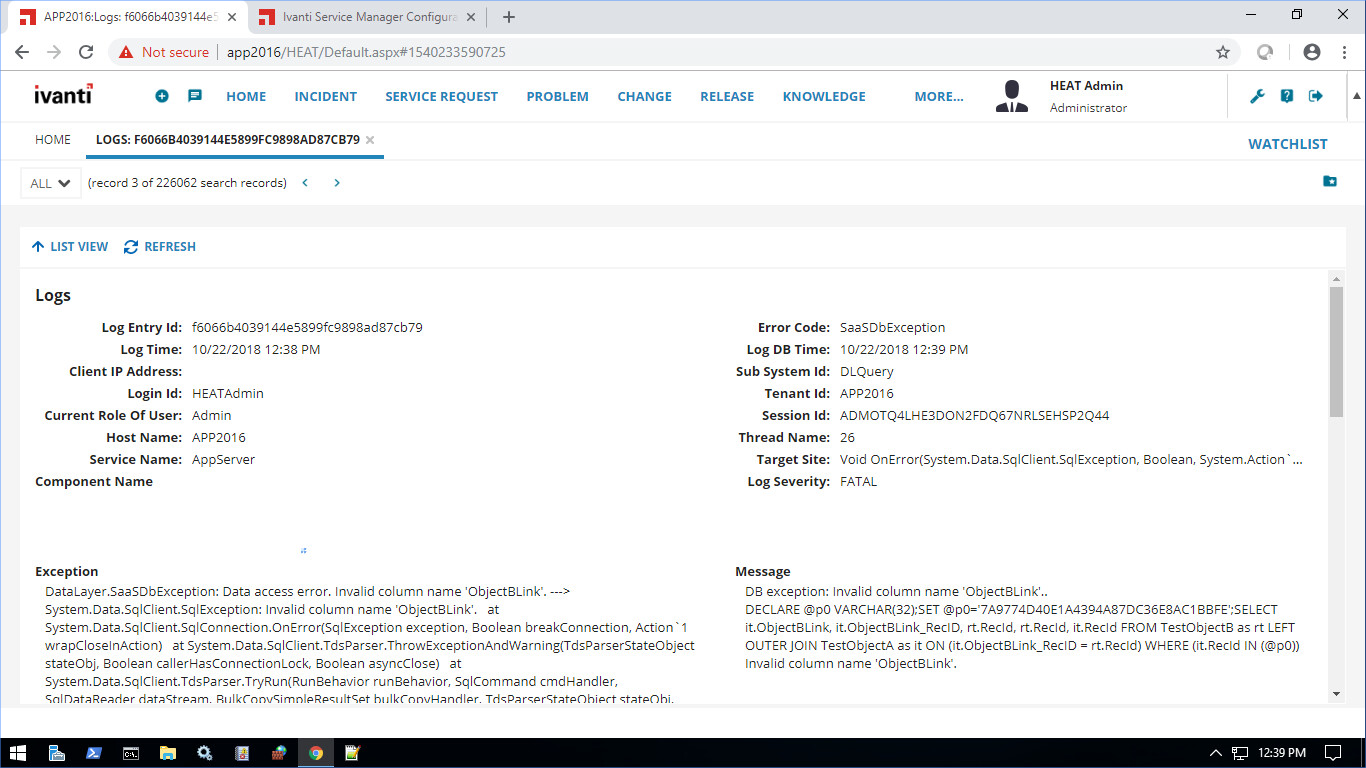The height and width of the screenshot is (768, 1366).
Task: Click the help question mark icon
Action: click(x=1287, y=96)
